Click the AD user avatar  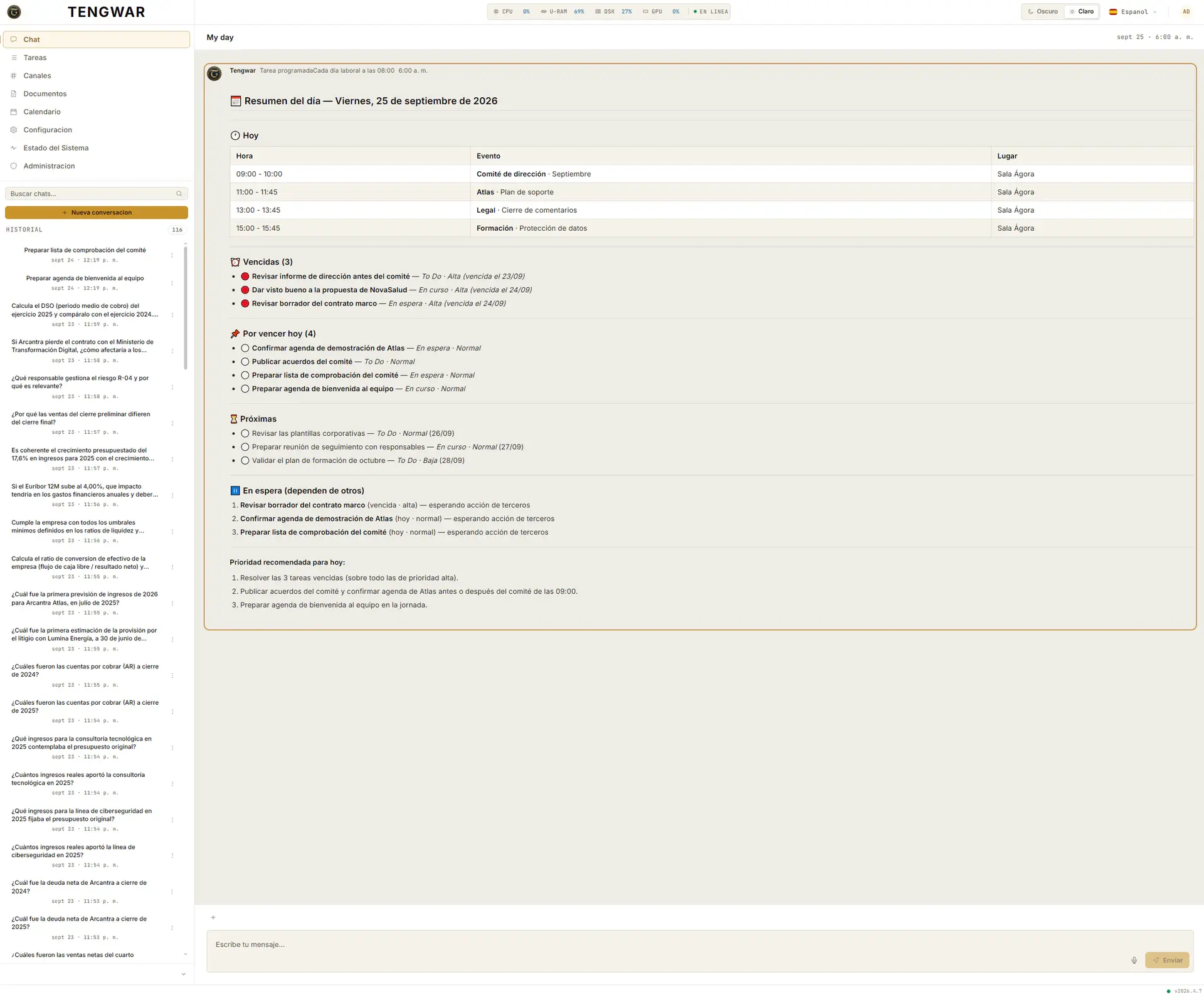pos(1186,12)
